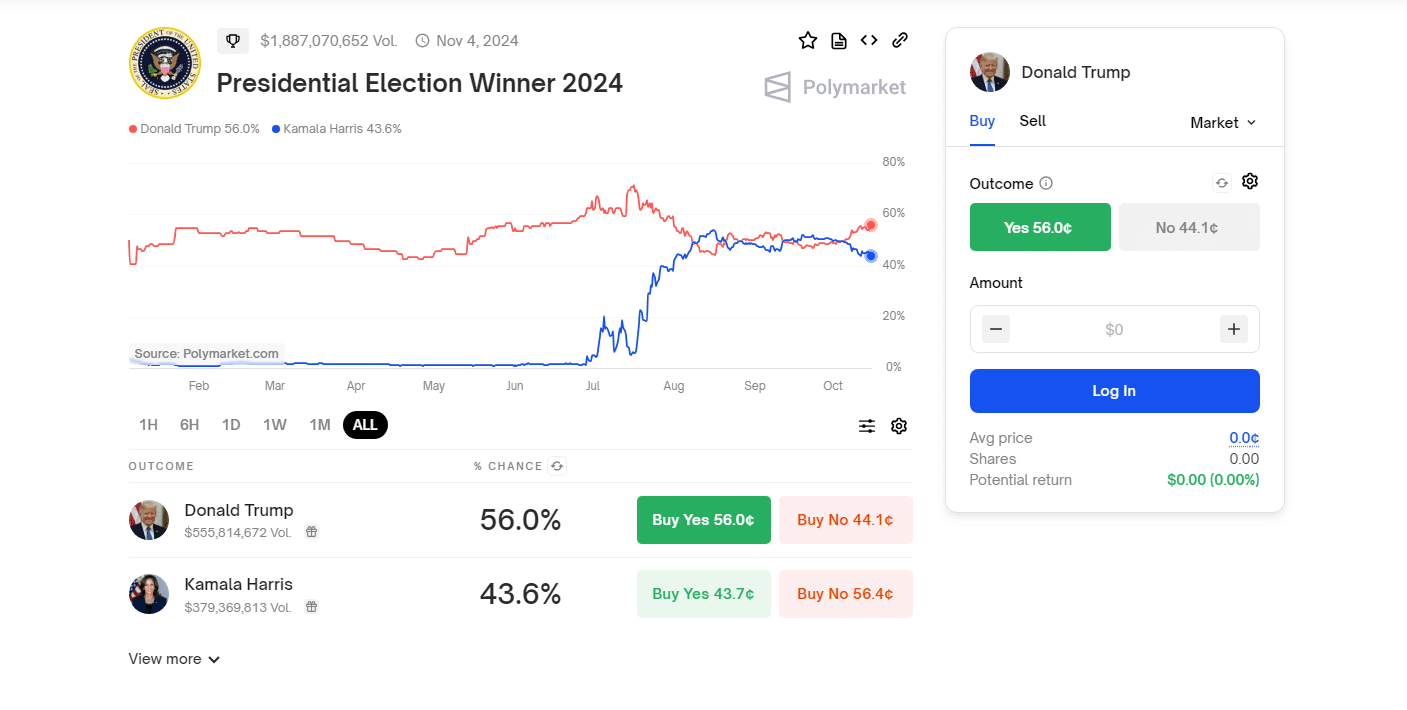The width and height of the screenshot is (1407, 710).
Task: Select the 1W chart time range
Action: [275, 425]
